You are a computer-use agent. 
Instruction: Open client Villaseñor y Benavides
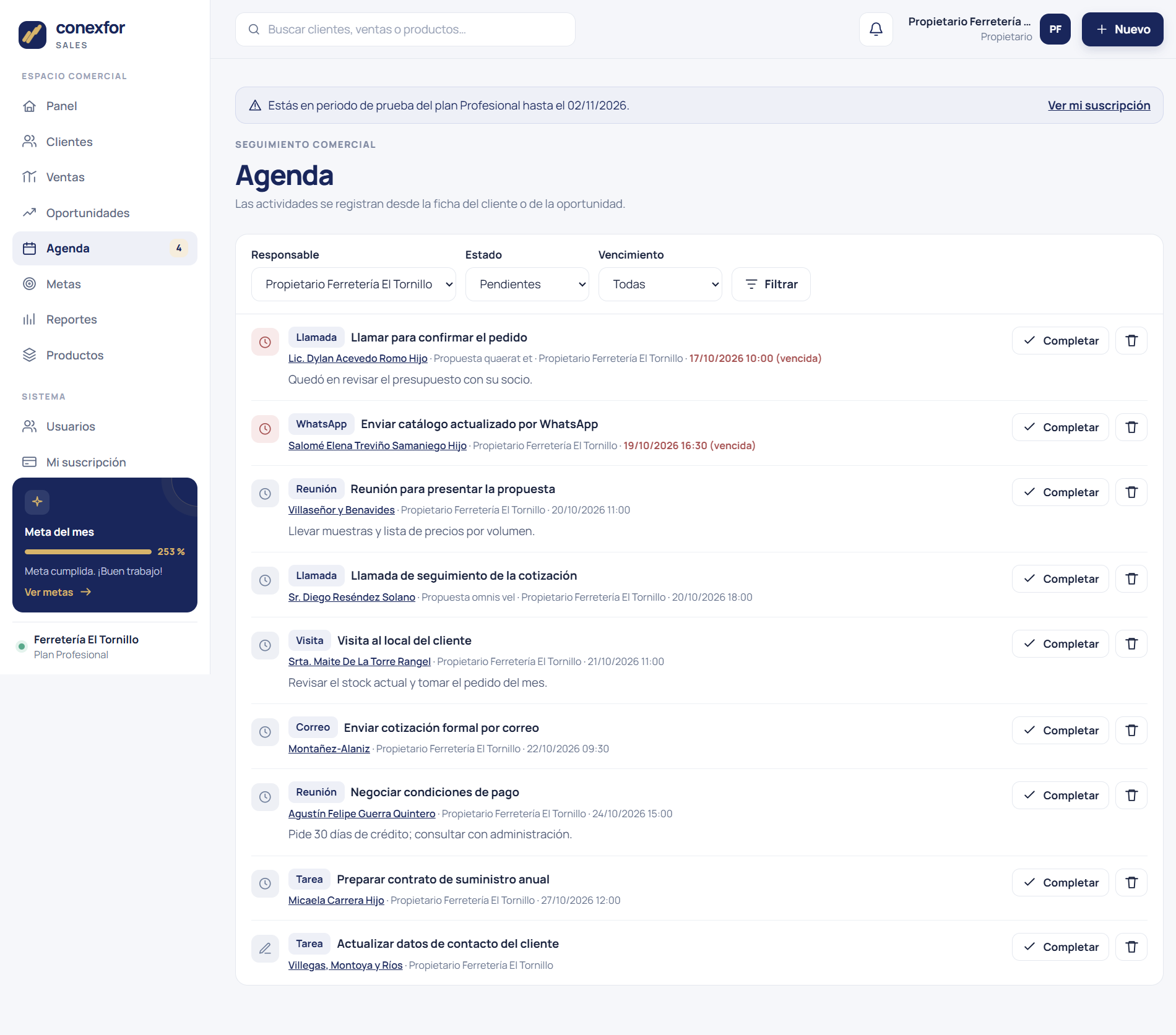342,510
